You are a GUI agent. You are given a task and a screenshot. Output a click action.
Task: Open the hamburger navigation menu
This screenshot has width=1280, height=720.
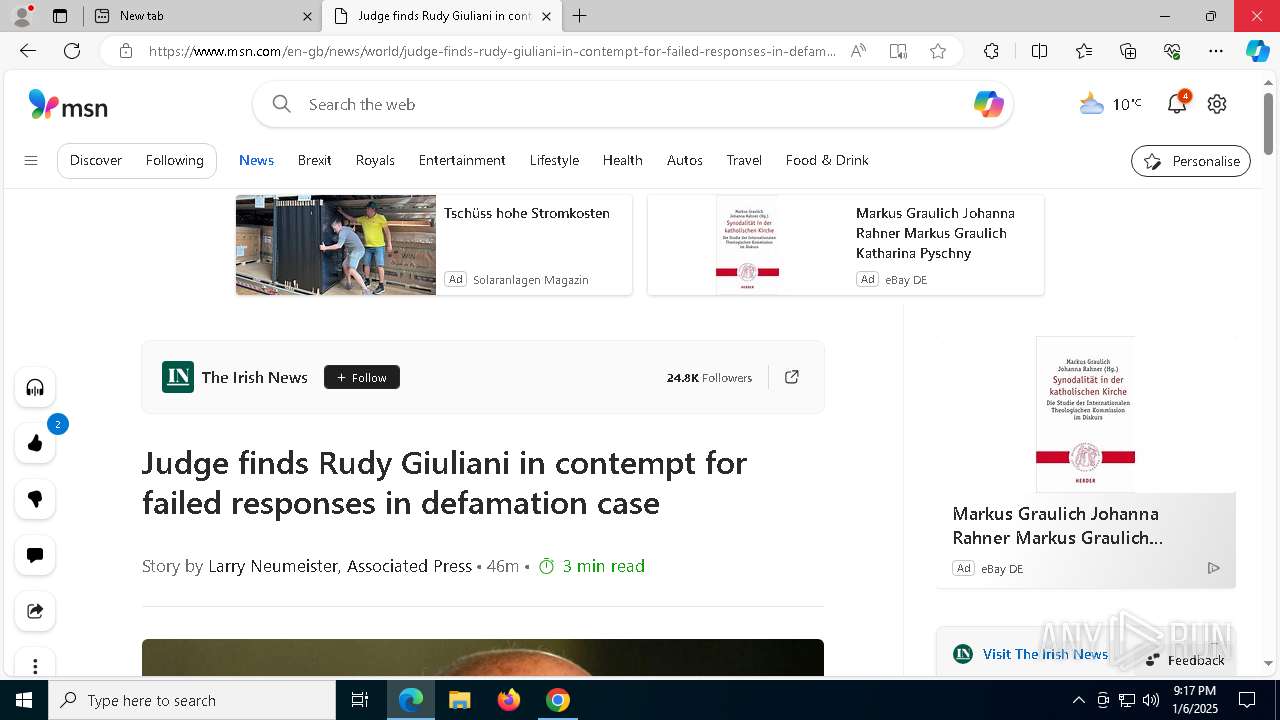(31, 160)
